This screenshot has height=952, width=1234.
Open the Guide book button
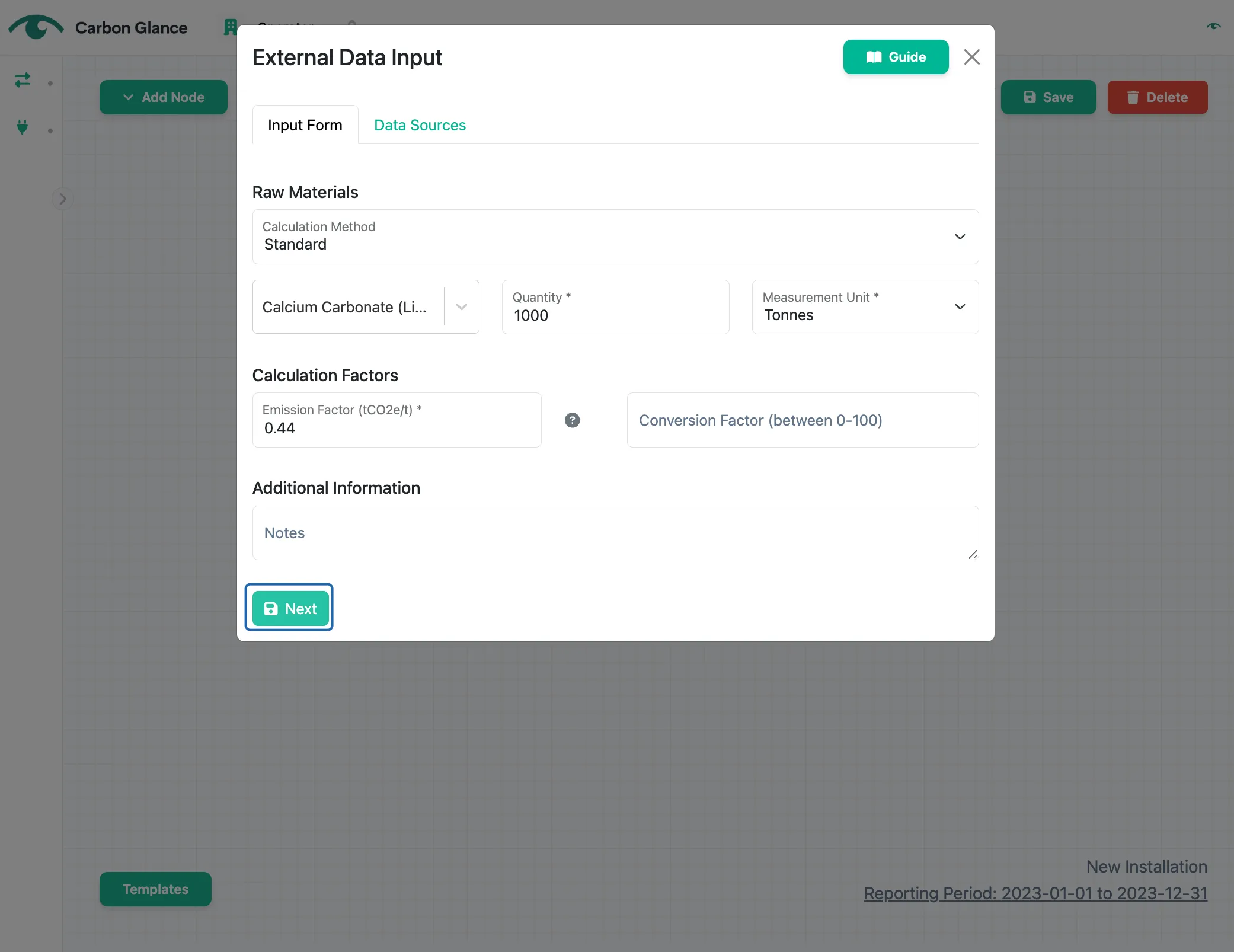point(896,57)
